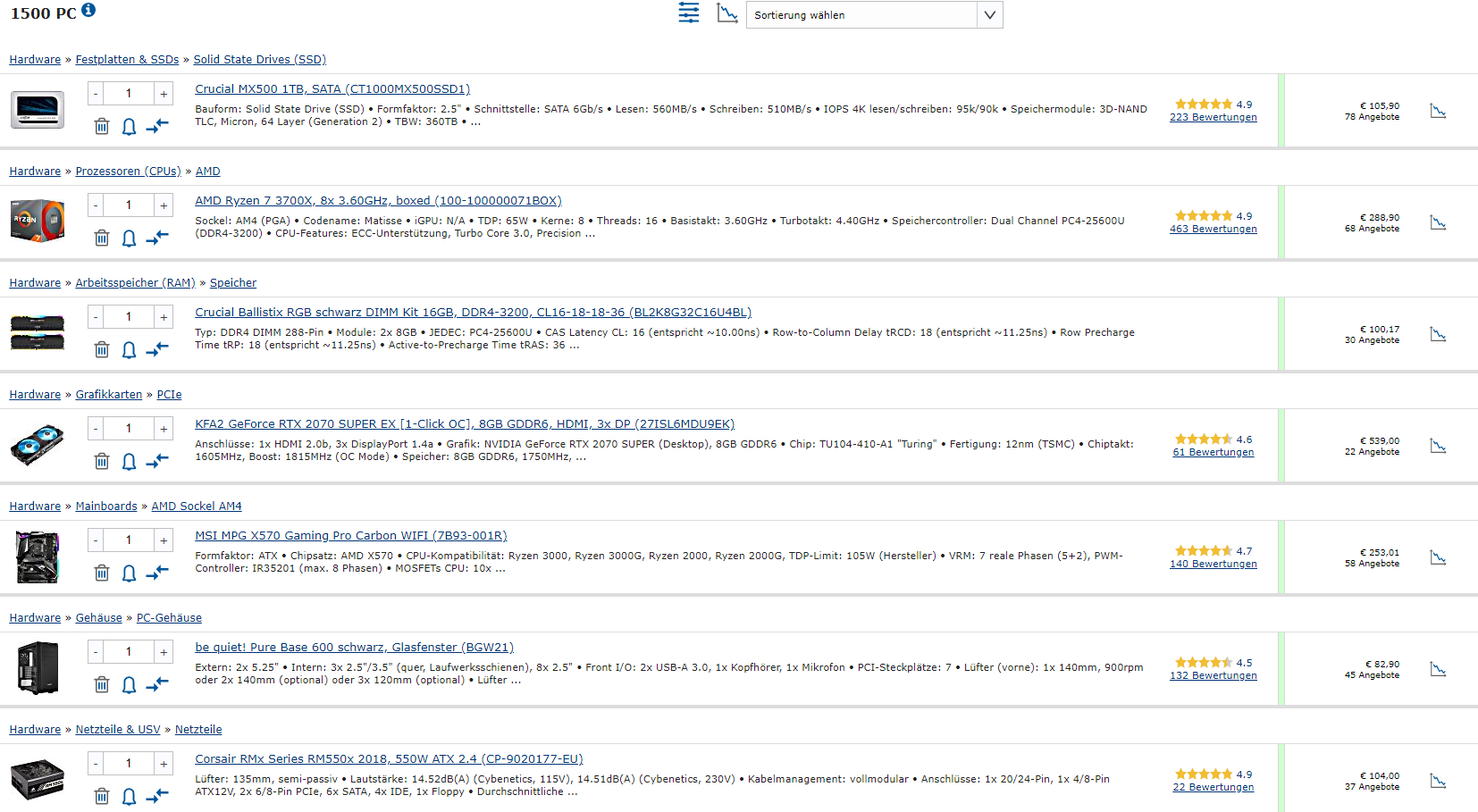Click bell icon for MSI MPG X570
1478x812 pixels.
tap(129, 573)
